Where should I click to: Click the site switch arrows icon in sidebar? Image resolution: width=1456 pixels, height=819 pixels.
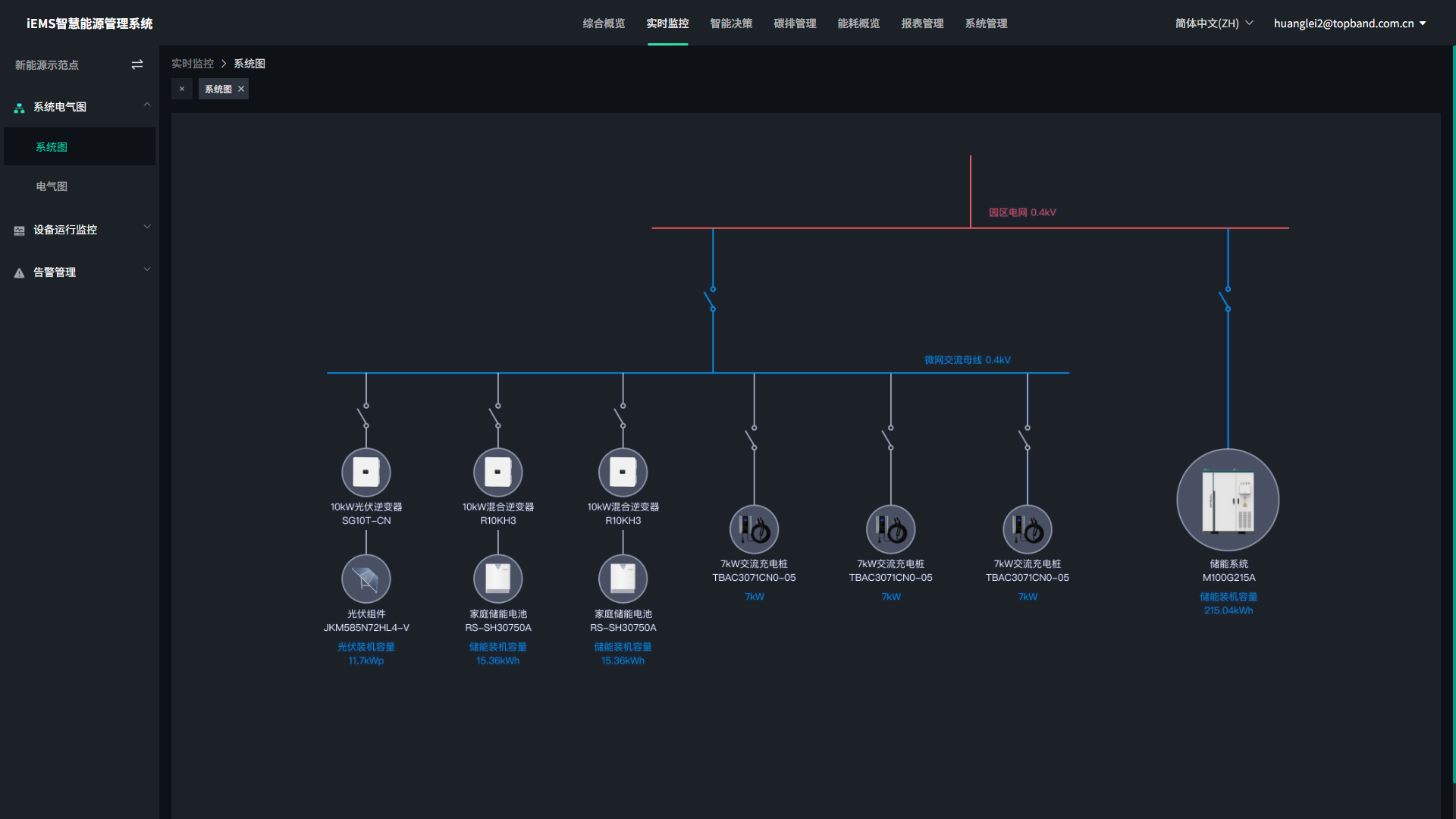coord(137,65)
